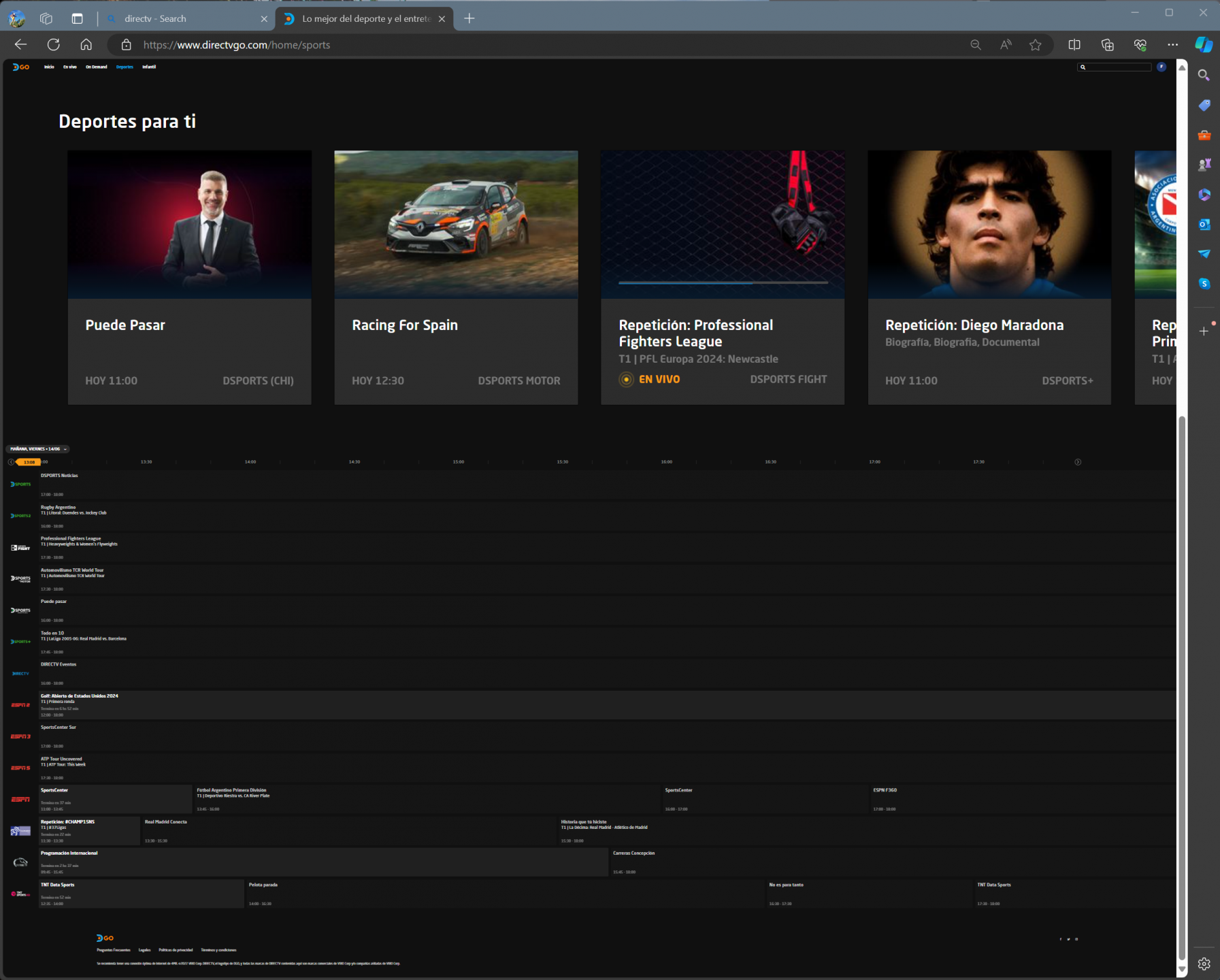This screenshot has height=980, width=1220.
Task: Select the Deportes nav item
Action: click(125, 67)
